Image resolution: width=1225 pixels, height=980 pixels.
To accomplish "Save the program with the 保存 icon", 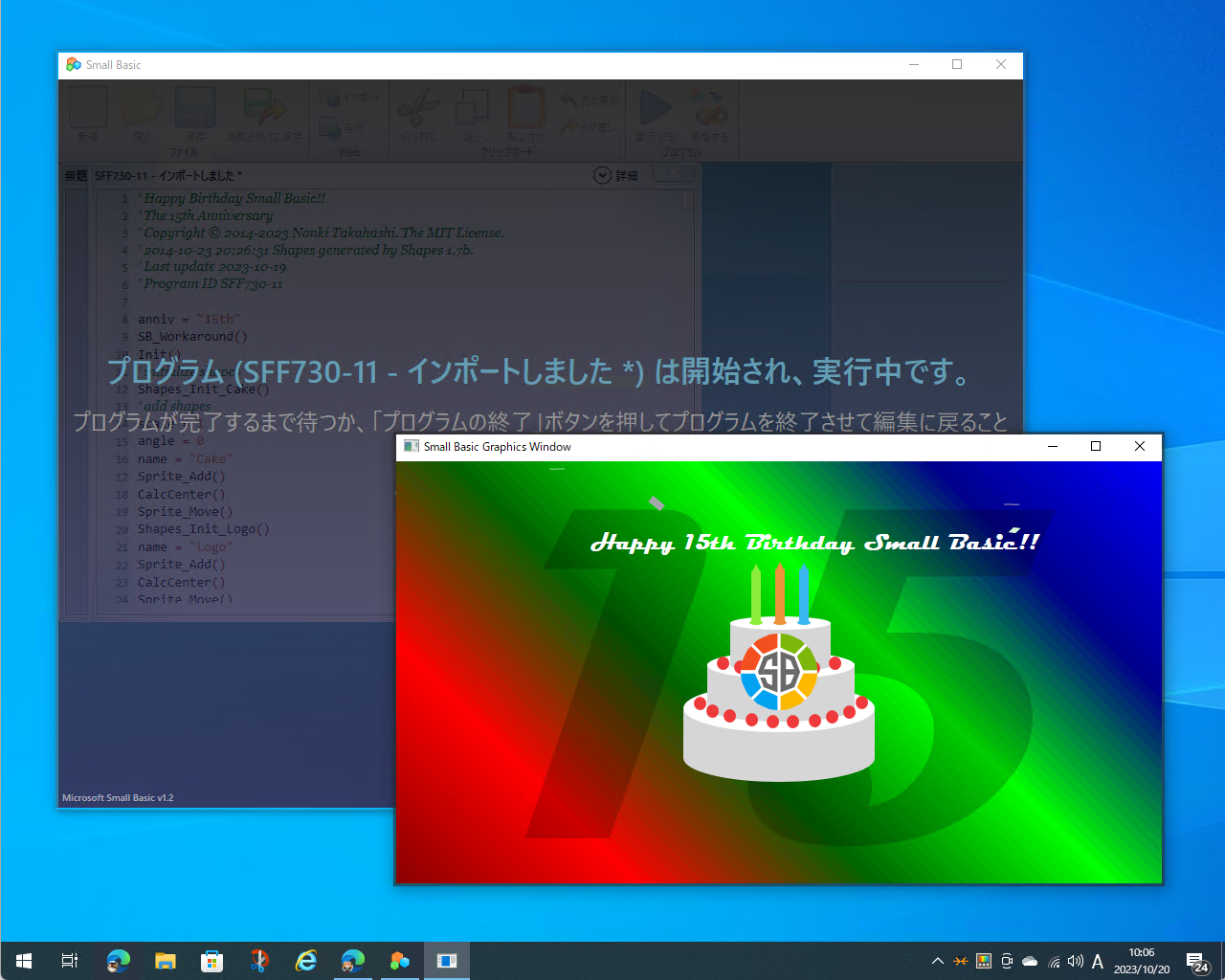I will pos(195,108).
